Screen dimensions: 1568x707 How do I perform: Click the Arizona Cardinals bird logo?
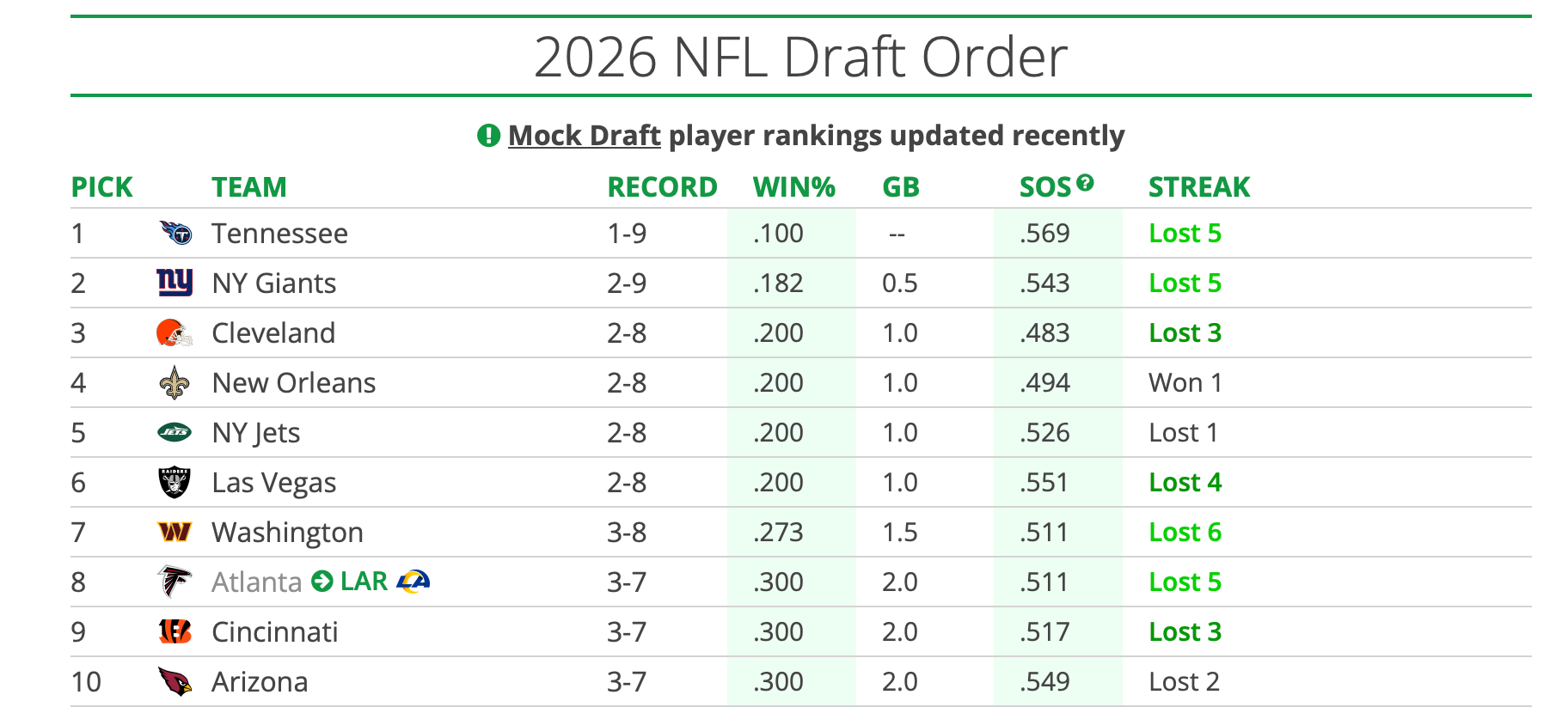[175, 681]
